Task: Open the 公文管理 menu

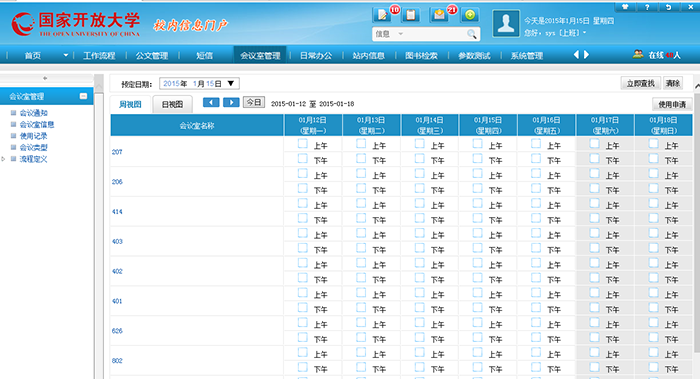Action: pyautogui.click(x=152, y=56)
